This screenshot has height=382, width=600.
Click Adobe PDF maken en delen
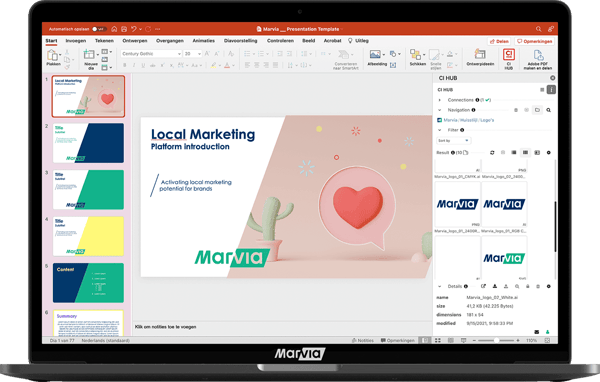pos(538,59)
